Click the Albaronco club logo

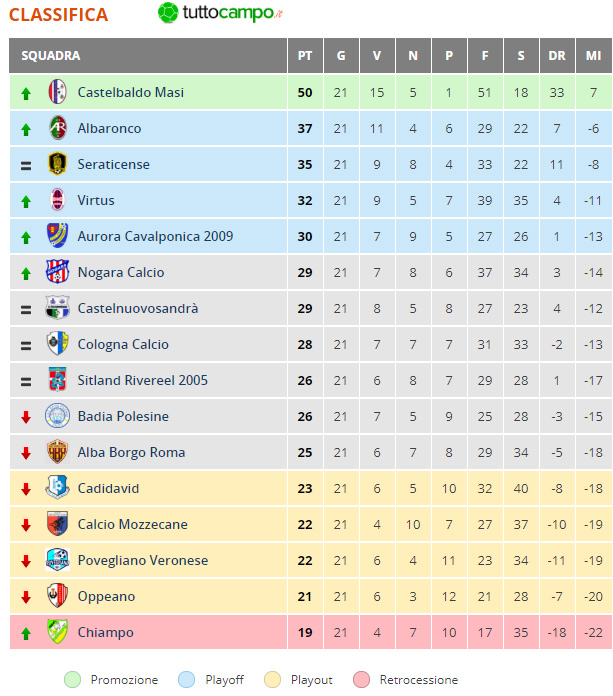tap(57, 128)
